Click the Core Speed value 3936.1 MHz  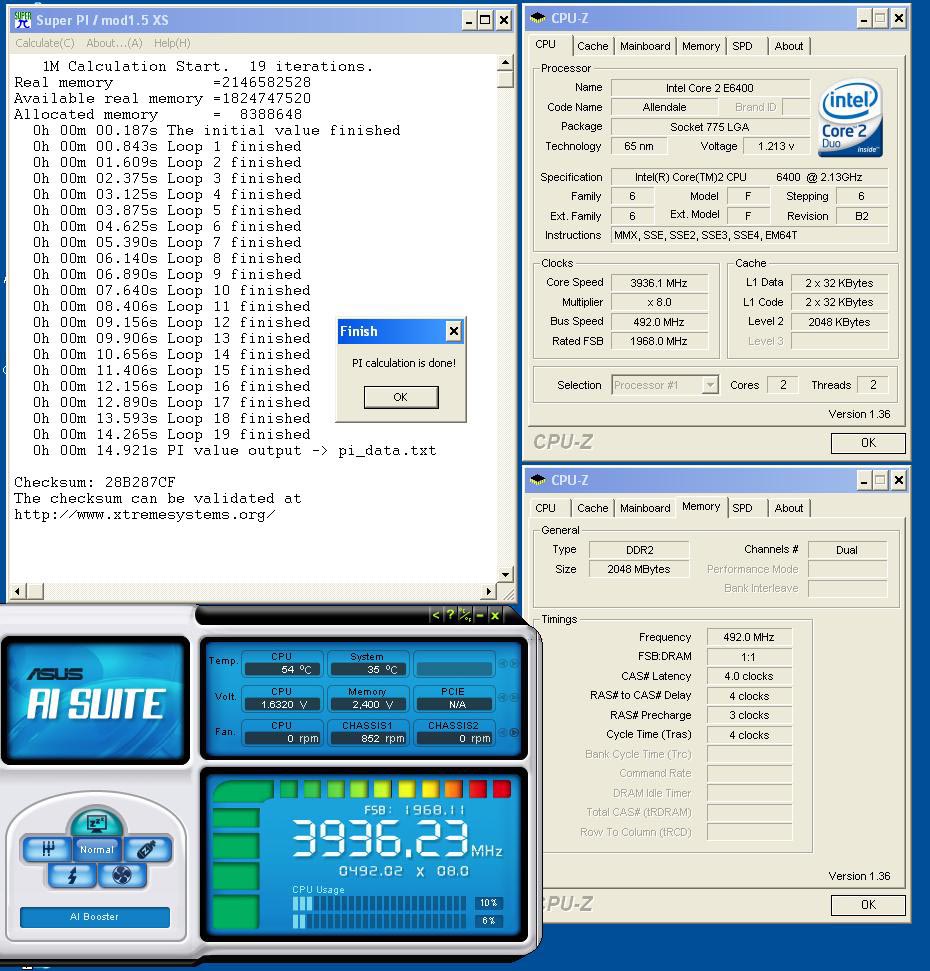pos(659,283)
